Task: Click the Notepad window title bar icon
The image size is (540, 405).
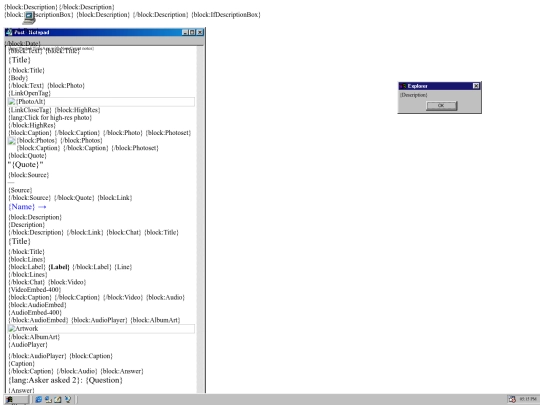Action: pyautogui.click(x=9, y=32)
